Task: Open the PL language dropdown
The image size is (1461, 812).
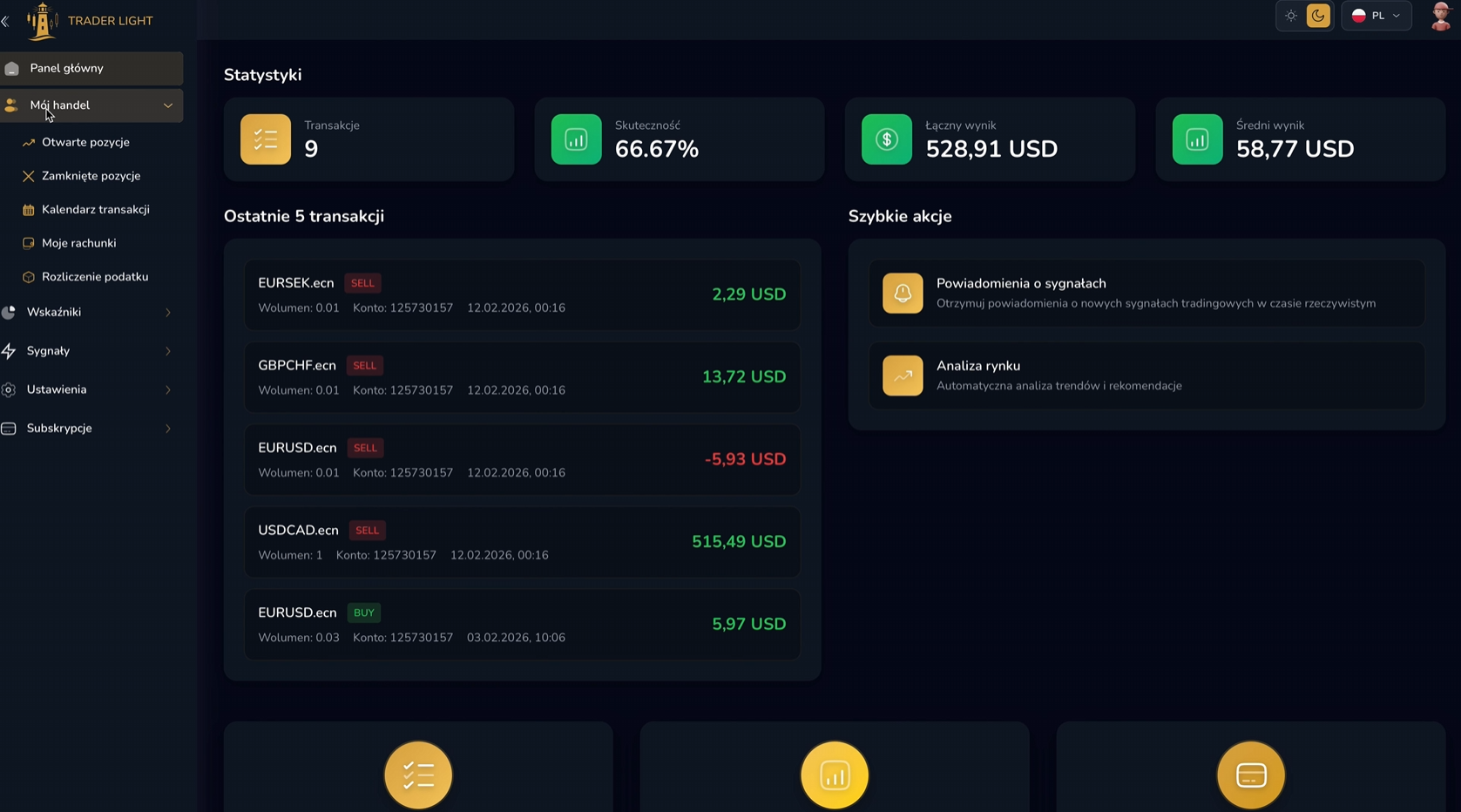Action: 1376,15
